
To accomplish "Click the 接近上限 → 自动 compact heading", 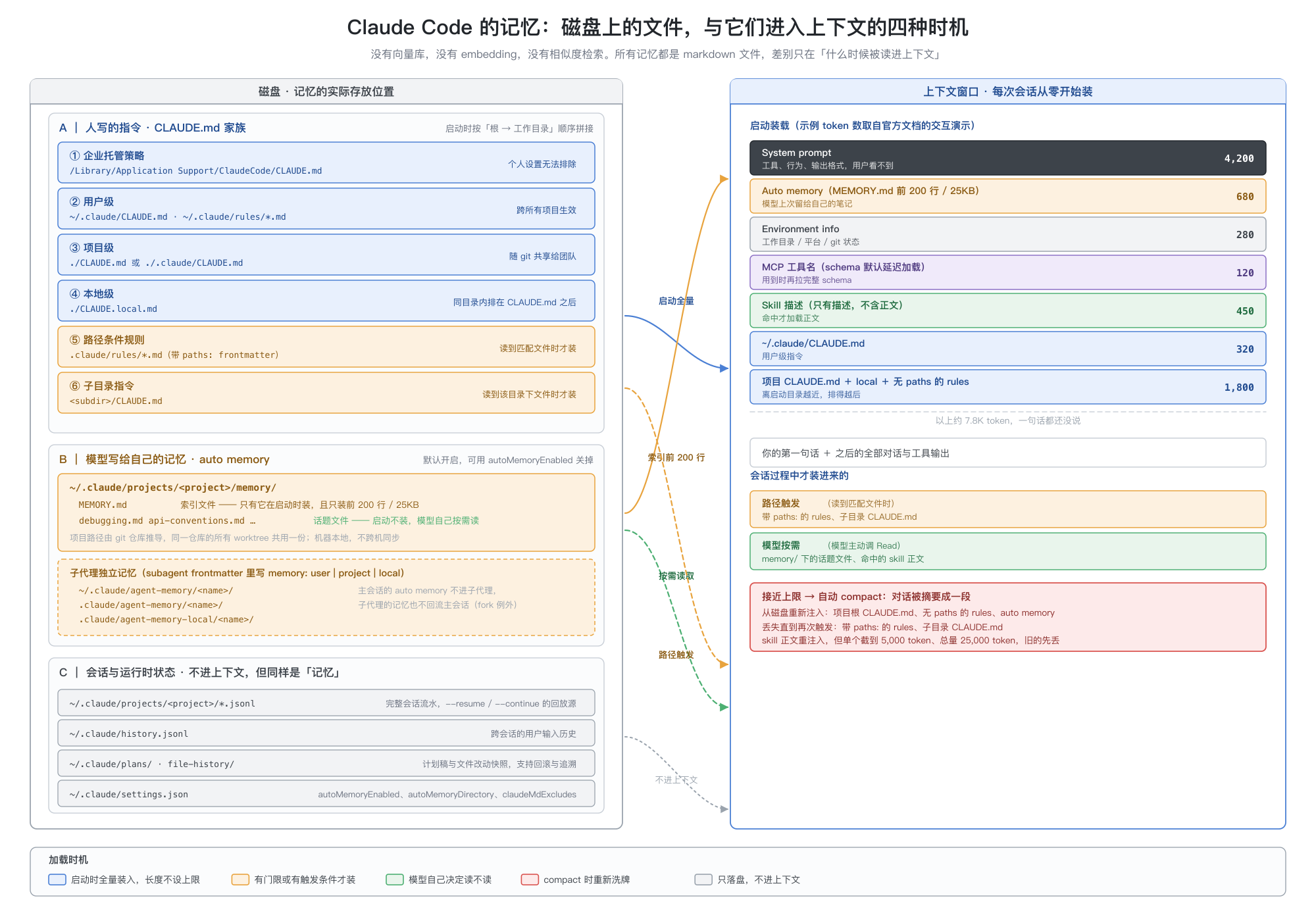I will [866, 597].
